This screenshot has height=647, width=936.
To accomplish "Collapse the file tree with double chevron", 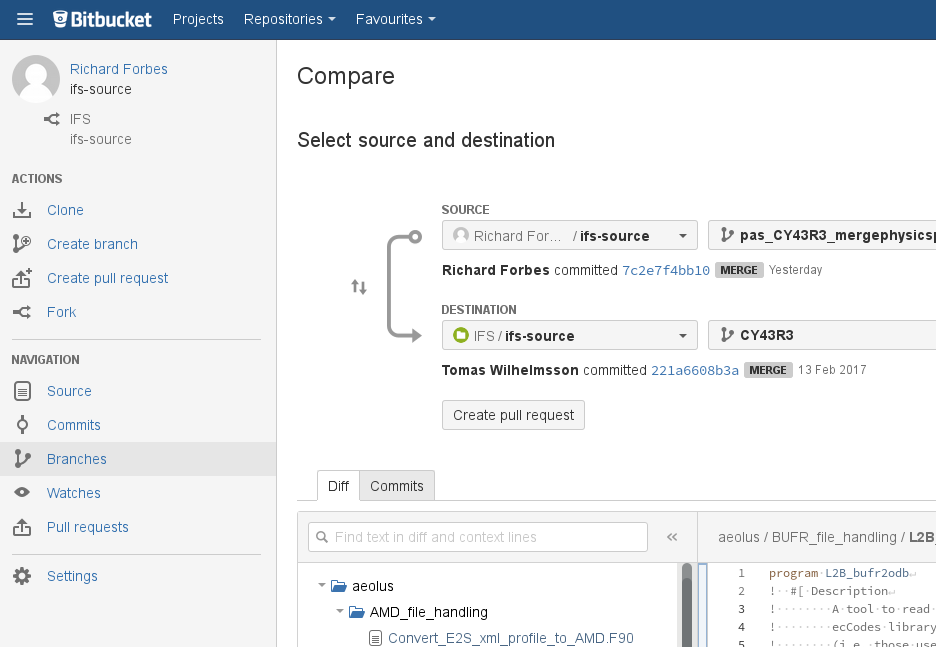I will pyautogui.click(x=672, y=537).
